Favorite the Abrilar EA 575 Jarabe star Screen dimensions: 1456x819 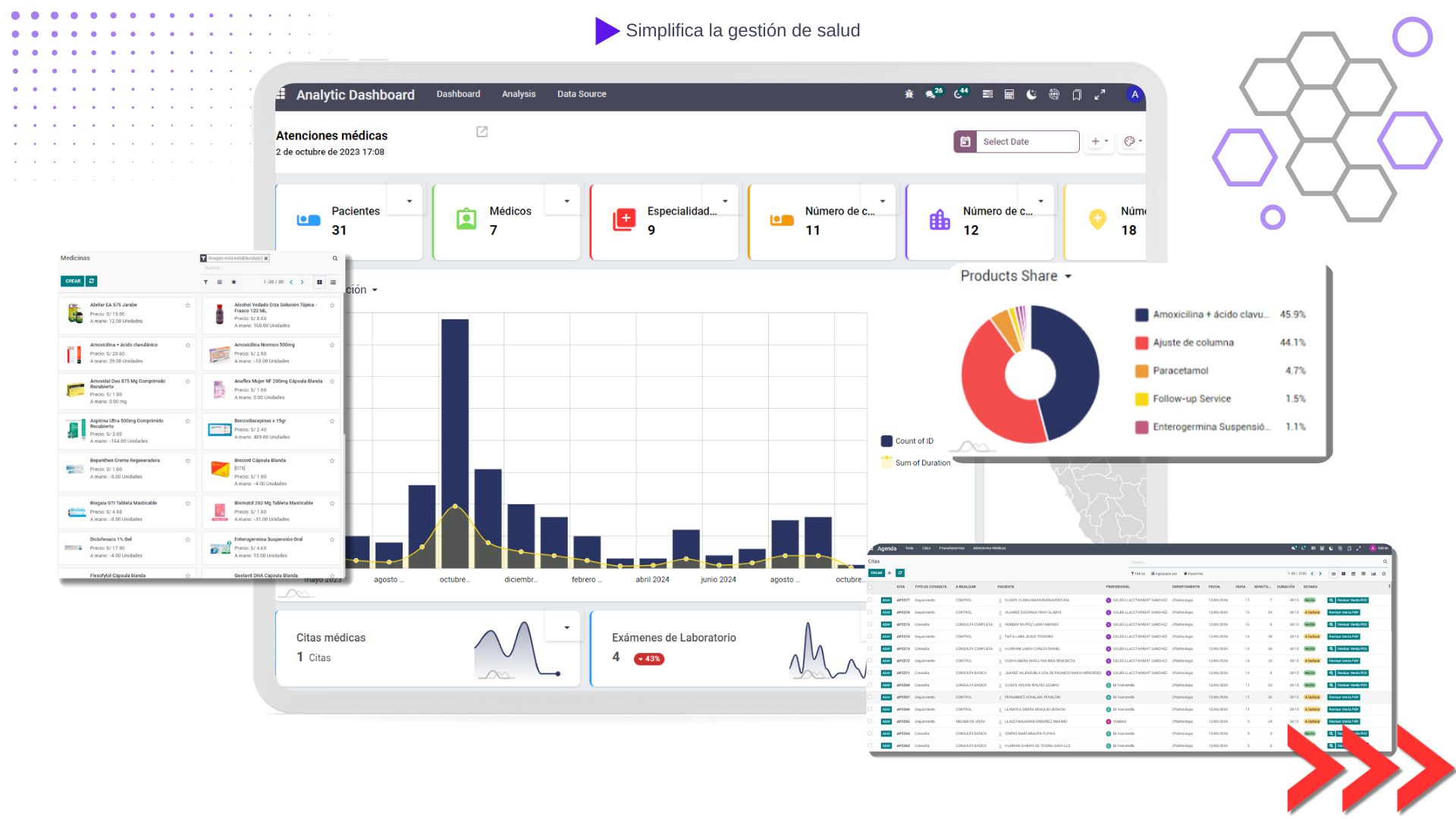click(187, 305)
